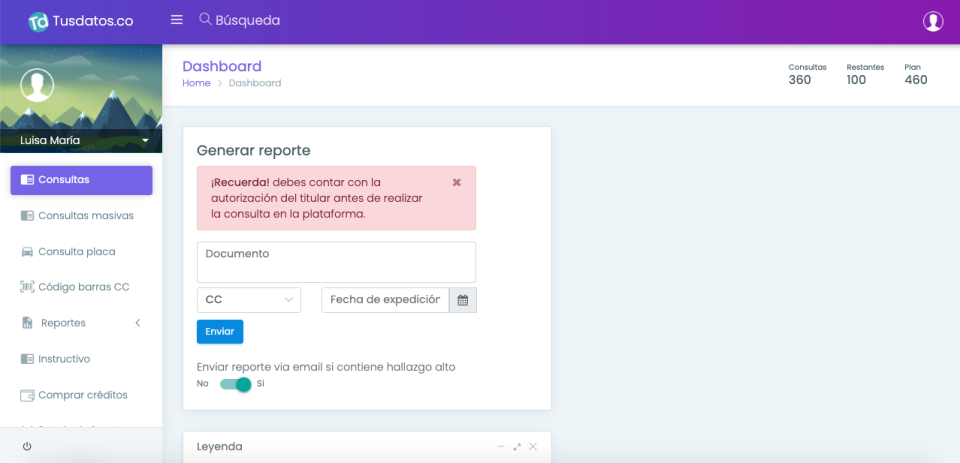
Task: Open the user account avatar in the top bar
Action: [x=933, y=21]
